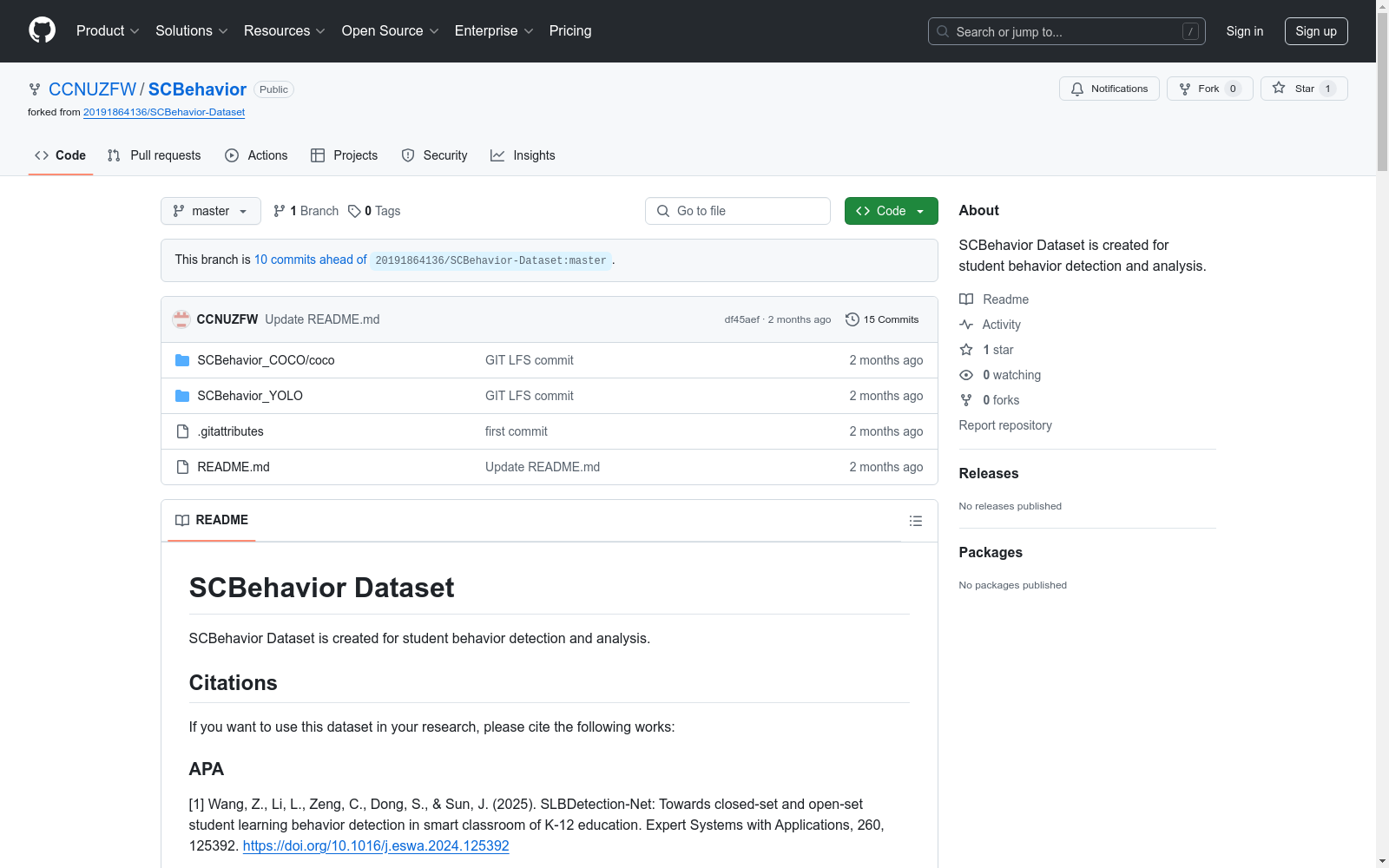
Task: Open the Packages heading link
Action: pos(991,552)
